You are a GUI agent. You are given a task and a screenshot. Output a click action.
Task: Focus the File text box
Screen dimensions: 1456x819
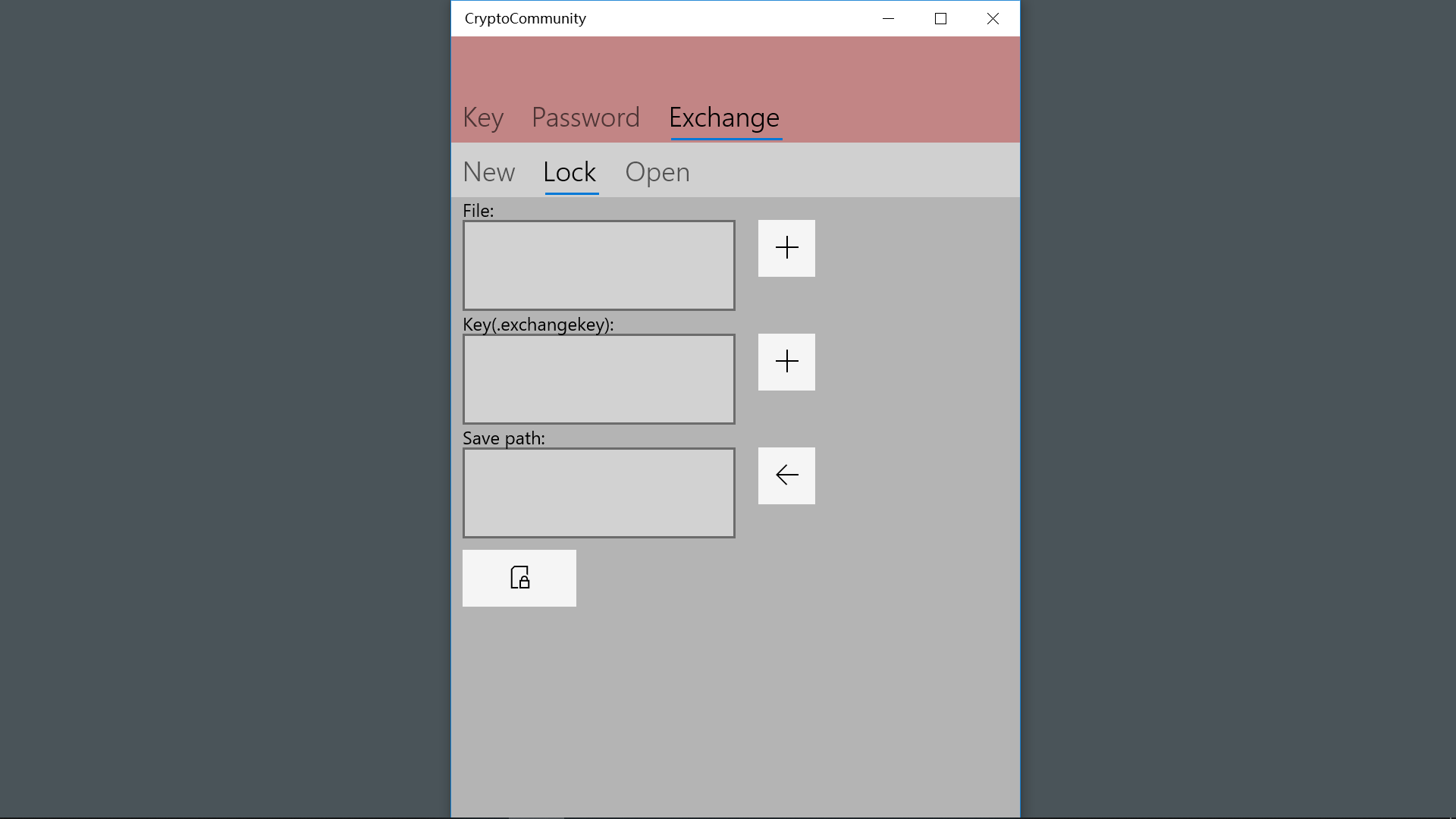coord(598,265)
